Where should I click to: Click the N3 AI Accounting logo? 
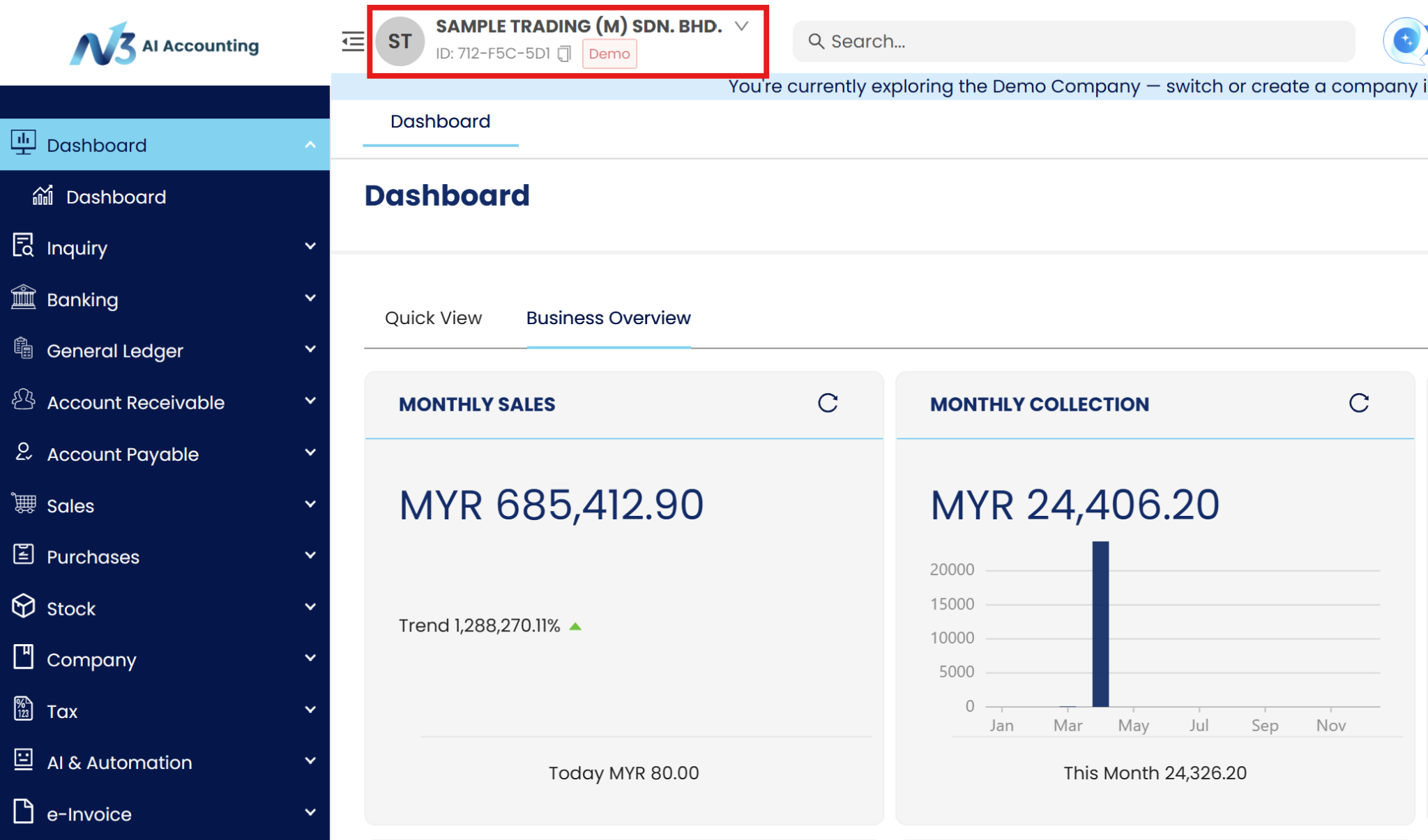(x=165, y=45)
